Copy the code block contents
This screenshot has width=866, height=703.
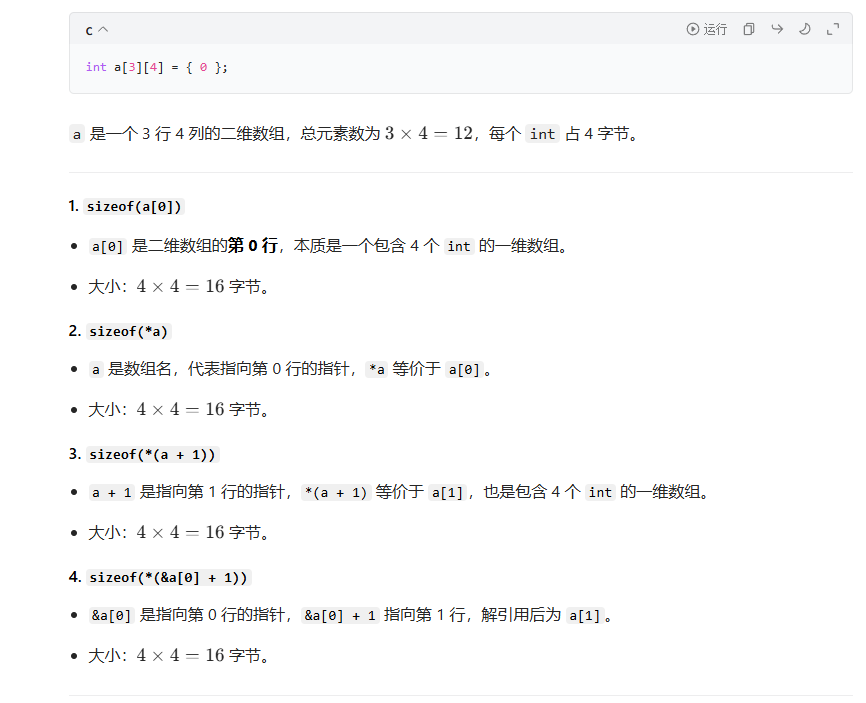point(748,29)
